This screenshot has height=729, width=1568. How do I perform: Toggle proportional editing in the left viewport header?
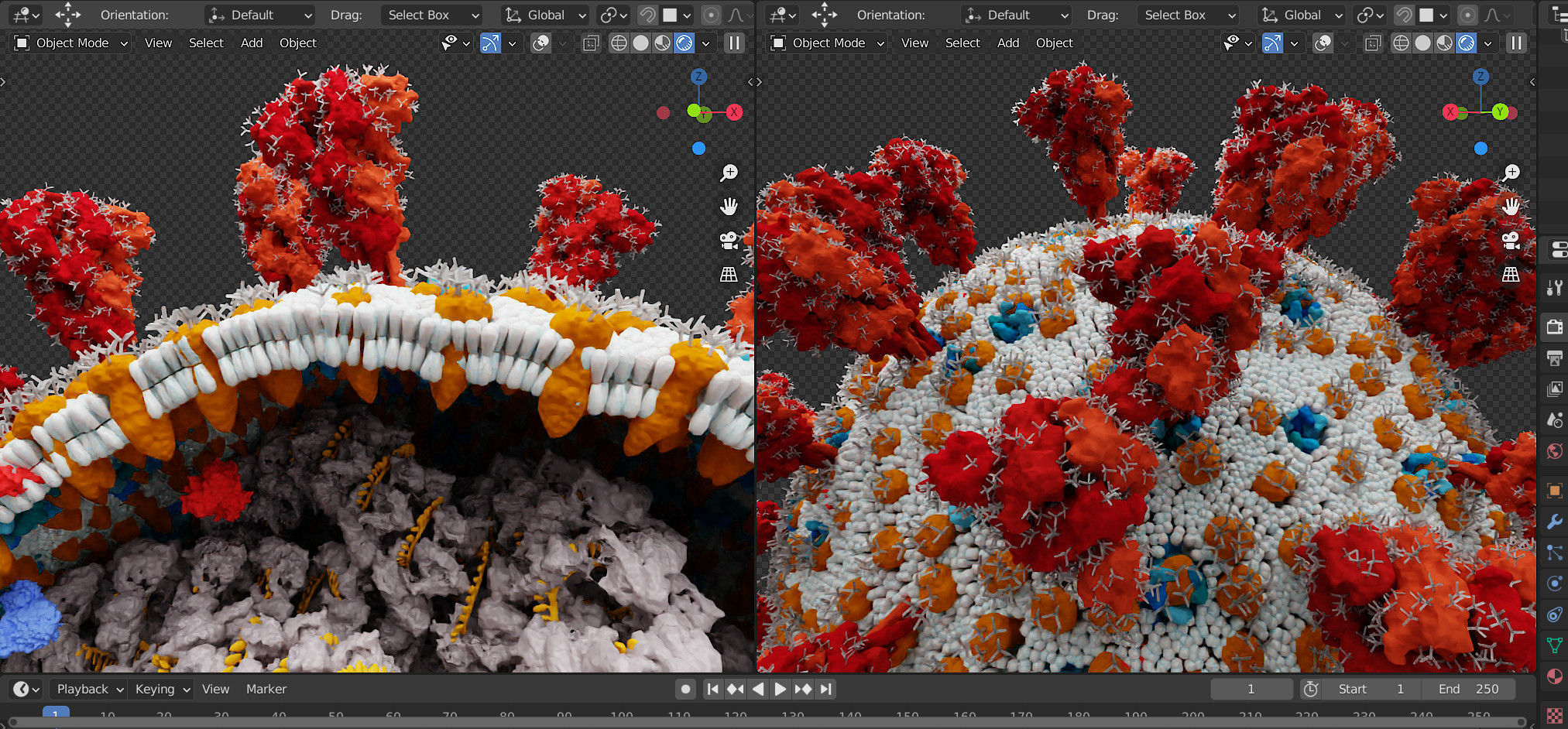click(711, 15)
